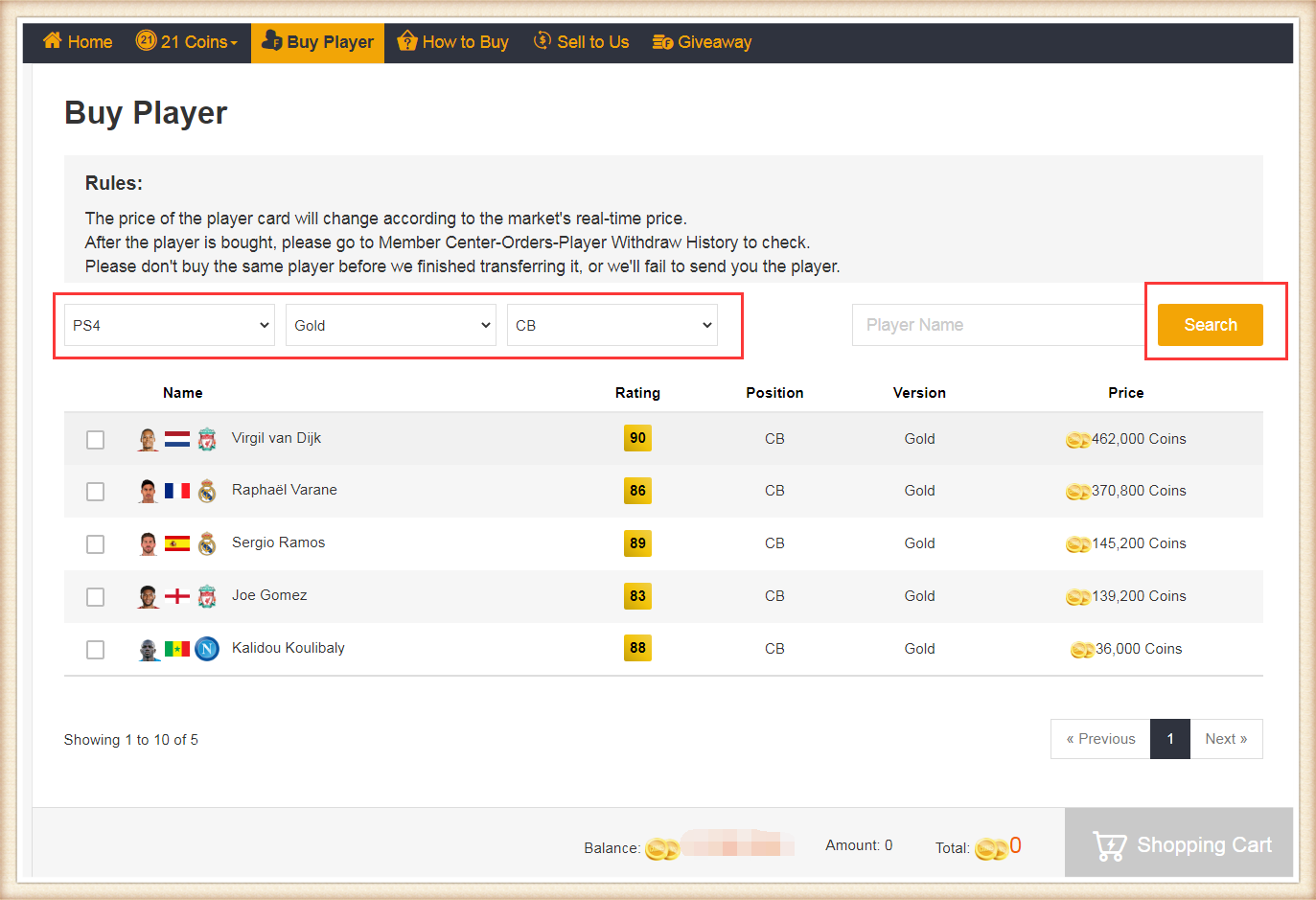Click the 86 rating badge
This screenshot has width=1316, height=900.
(x=637, y=491)
